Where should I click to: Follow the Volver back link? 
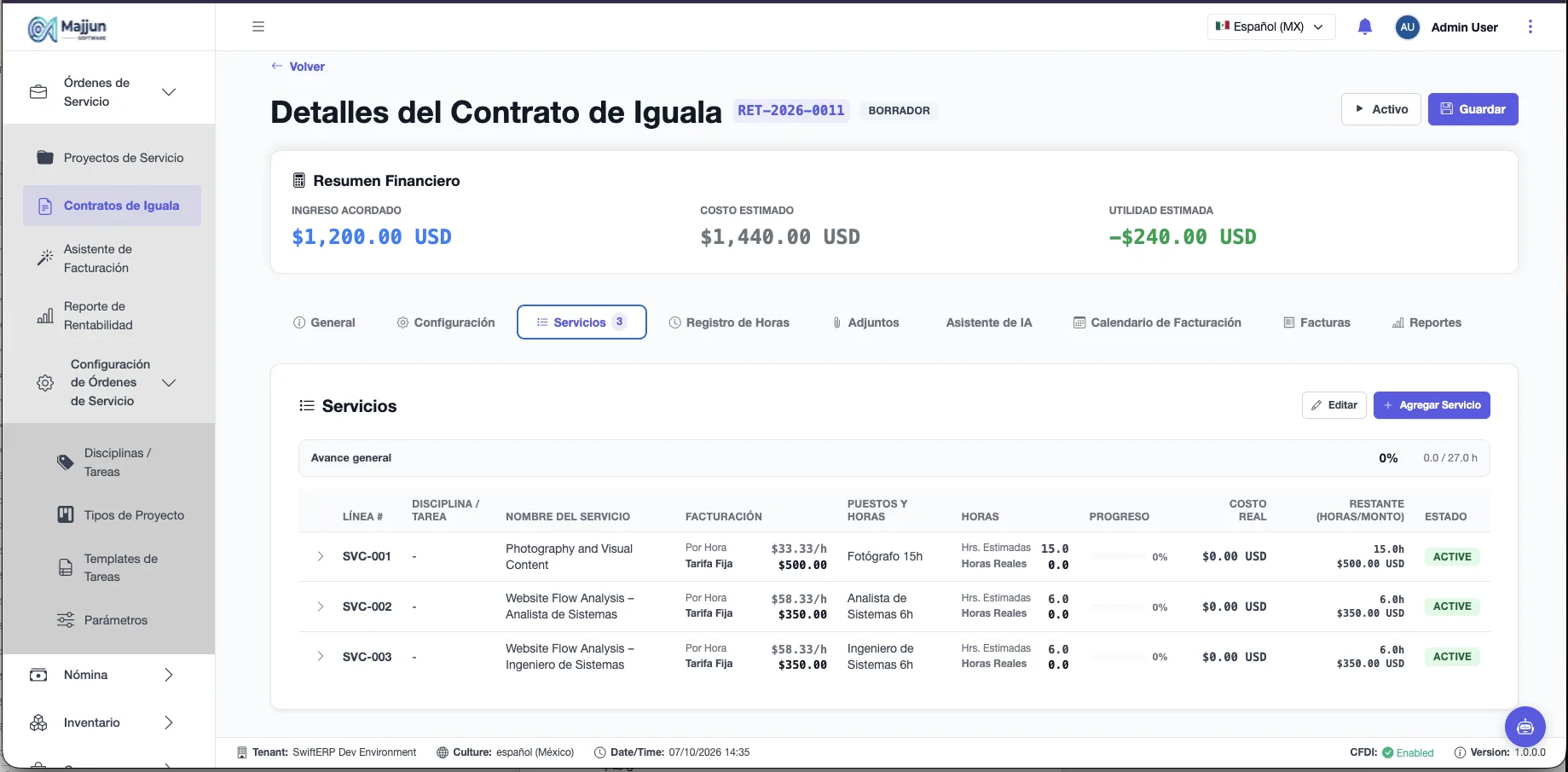298,67
